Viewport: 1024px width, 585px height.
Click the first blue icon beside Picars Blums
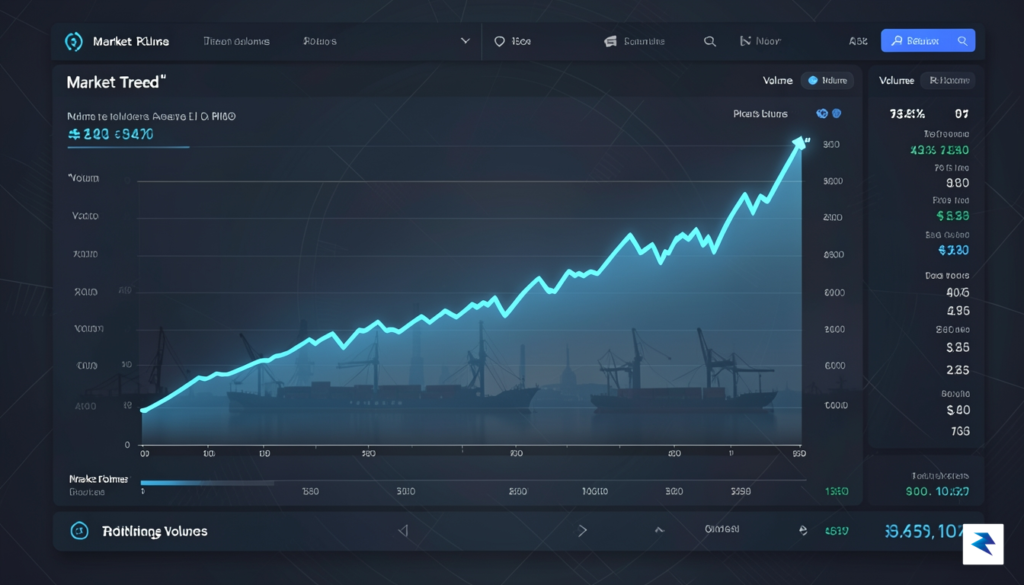(822, 114)
